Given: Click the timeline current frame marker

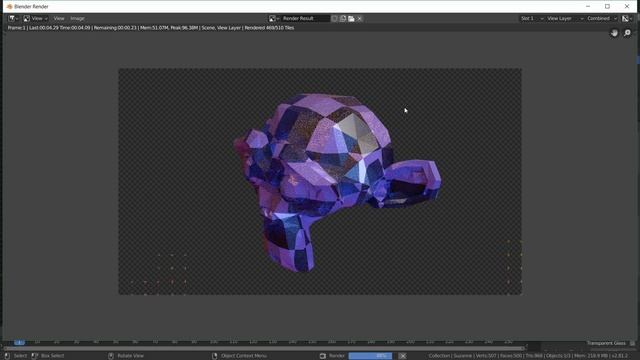Looking at the screenshot, I should point(19,342).
